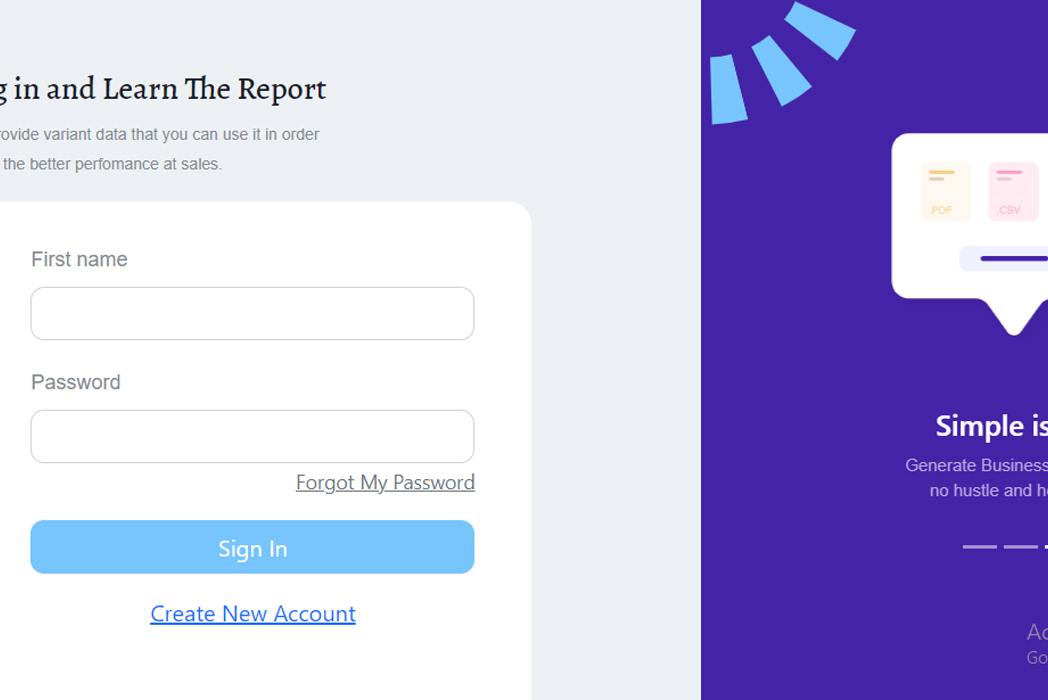Click the pink .CSV file icon
The image size is (1048, 700).
pos(1013,191)
